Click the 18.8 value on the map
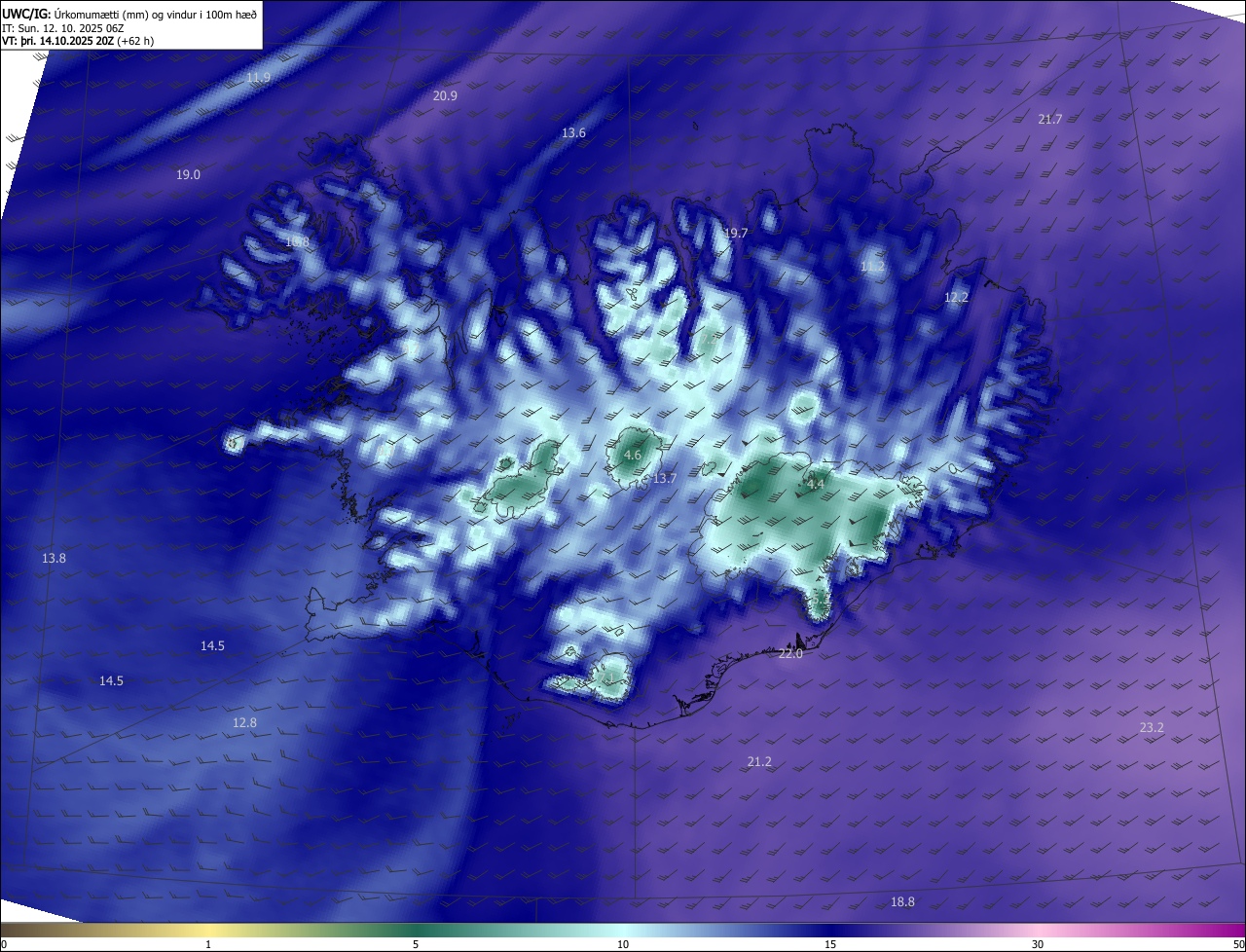This screenshot has height=952, width=1246. point(903,902)
